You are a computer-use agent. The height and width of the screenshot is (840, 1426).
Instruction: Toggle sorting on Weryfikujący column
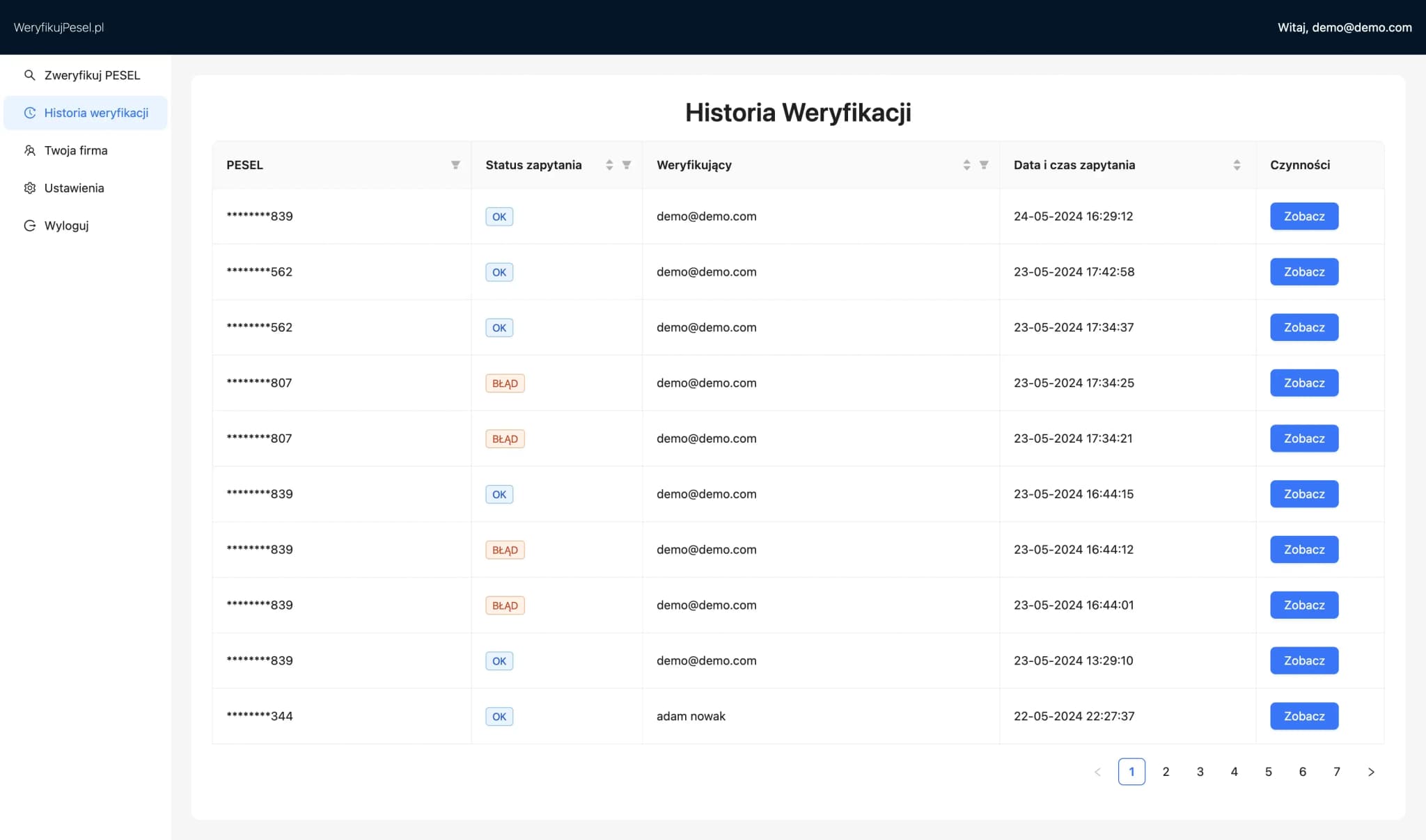tap(966, 164)
